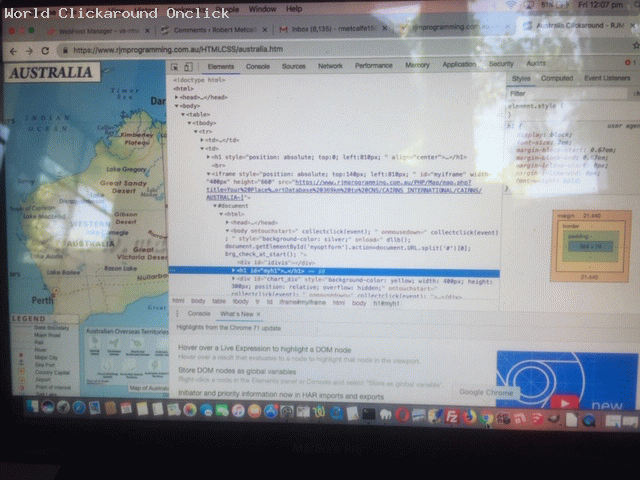This screenshot has width=640, height=480.
Task: Click iframe#myiframe in the breadcrumb trail
Action: pos(302,302)
